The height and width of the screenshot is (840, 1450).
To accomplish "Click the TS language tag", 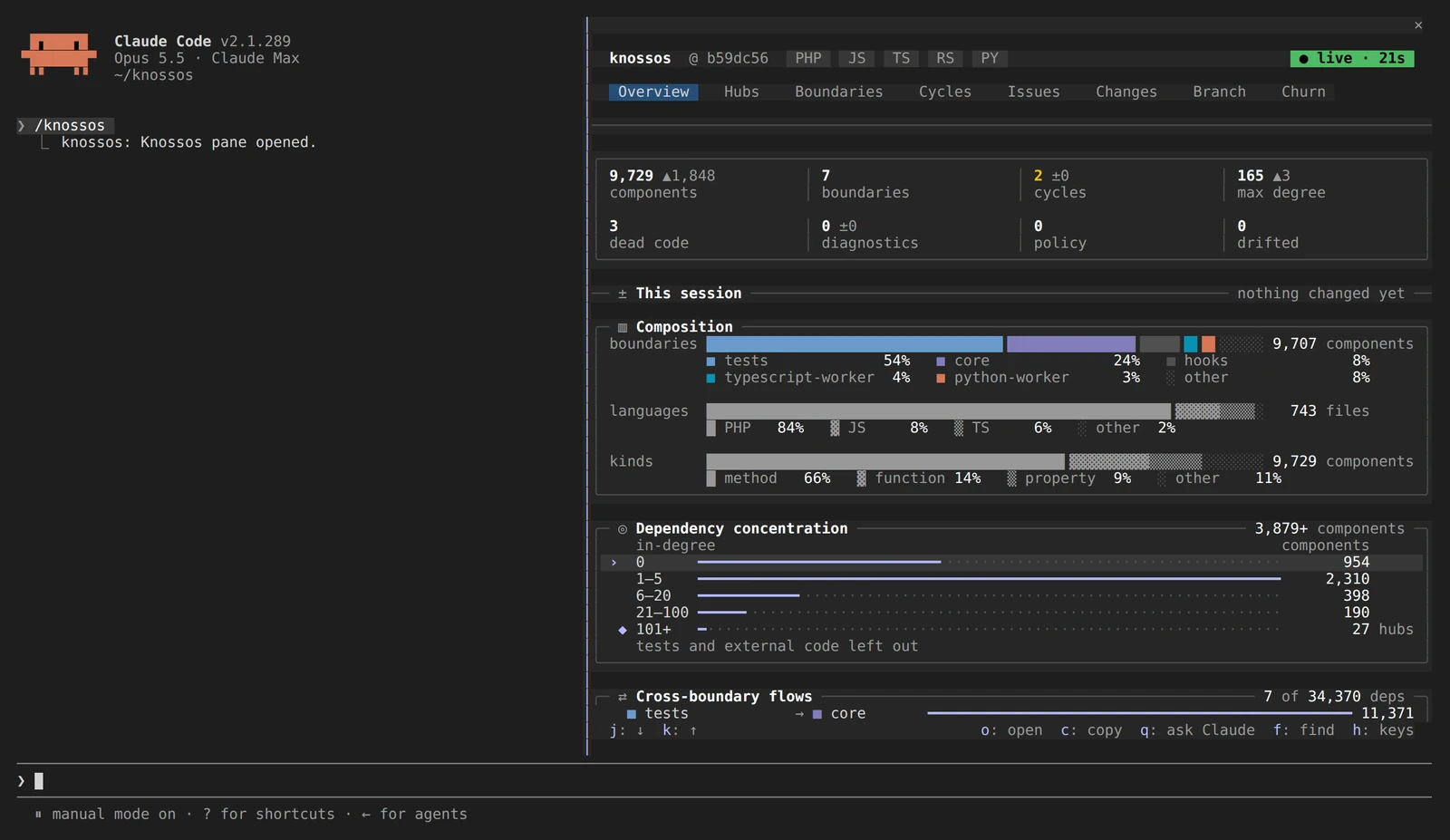I will (x=901, y=58).
